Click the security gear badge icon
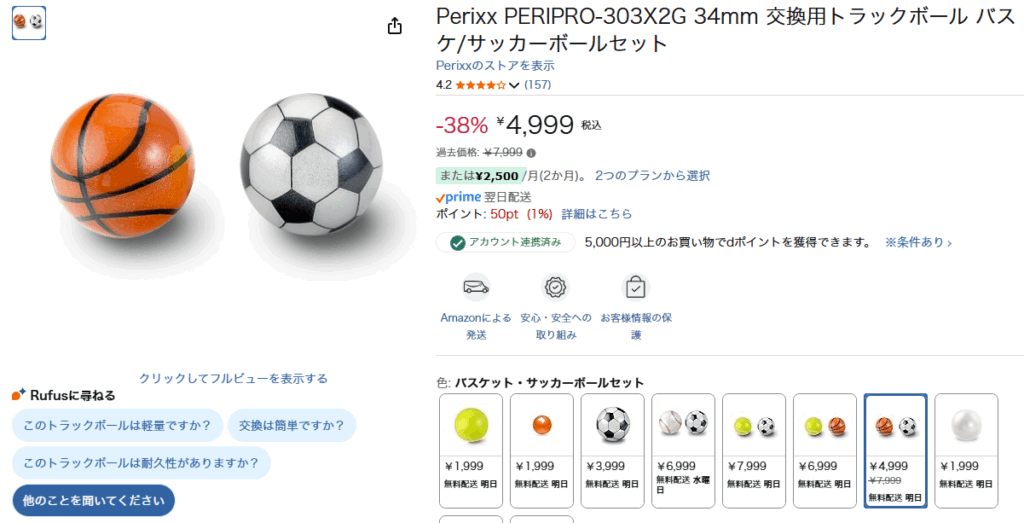Screen dimensions: 1024x523 point(555,288)
